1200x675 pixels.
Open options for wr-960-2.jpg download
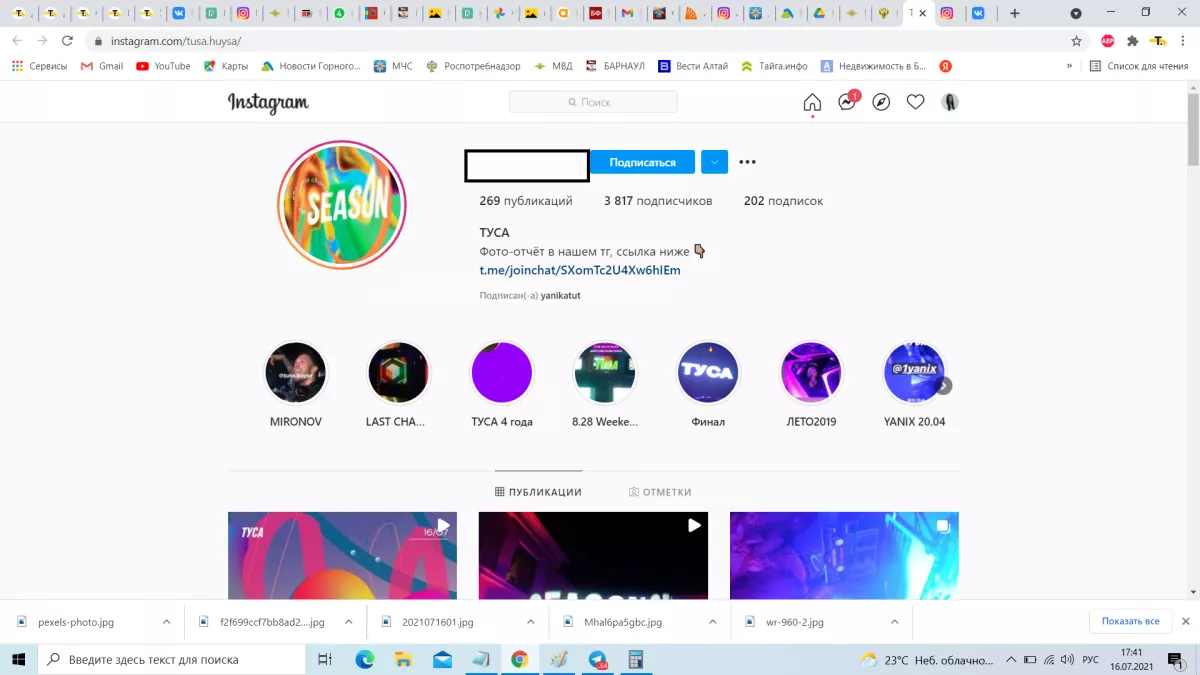click(x=896, y=622)
